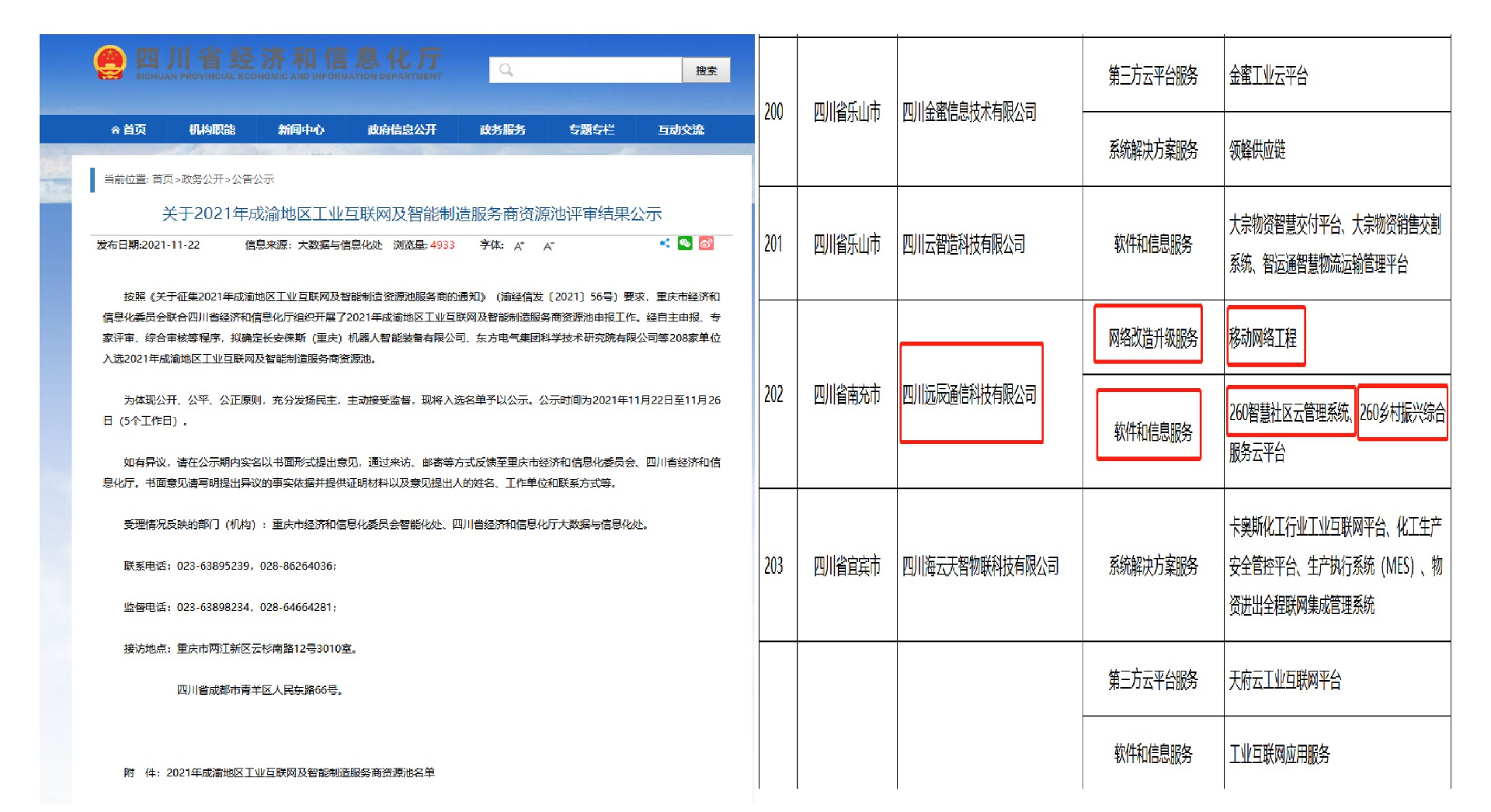Share via the red Weibo icon
Viewport: 1491px width, 812px height.
tap(706, 243)
